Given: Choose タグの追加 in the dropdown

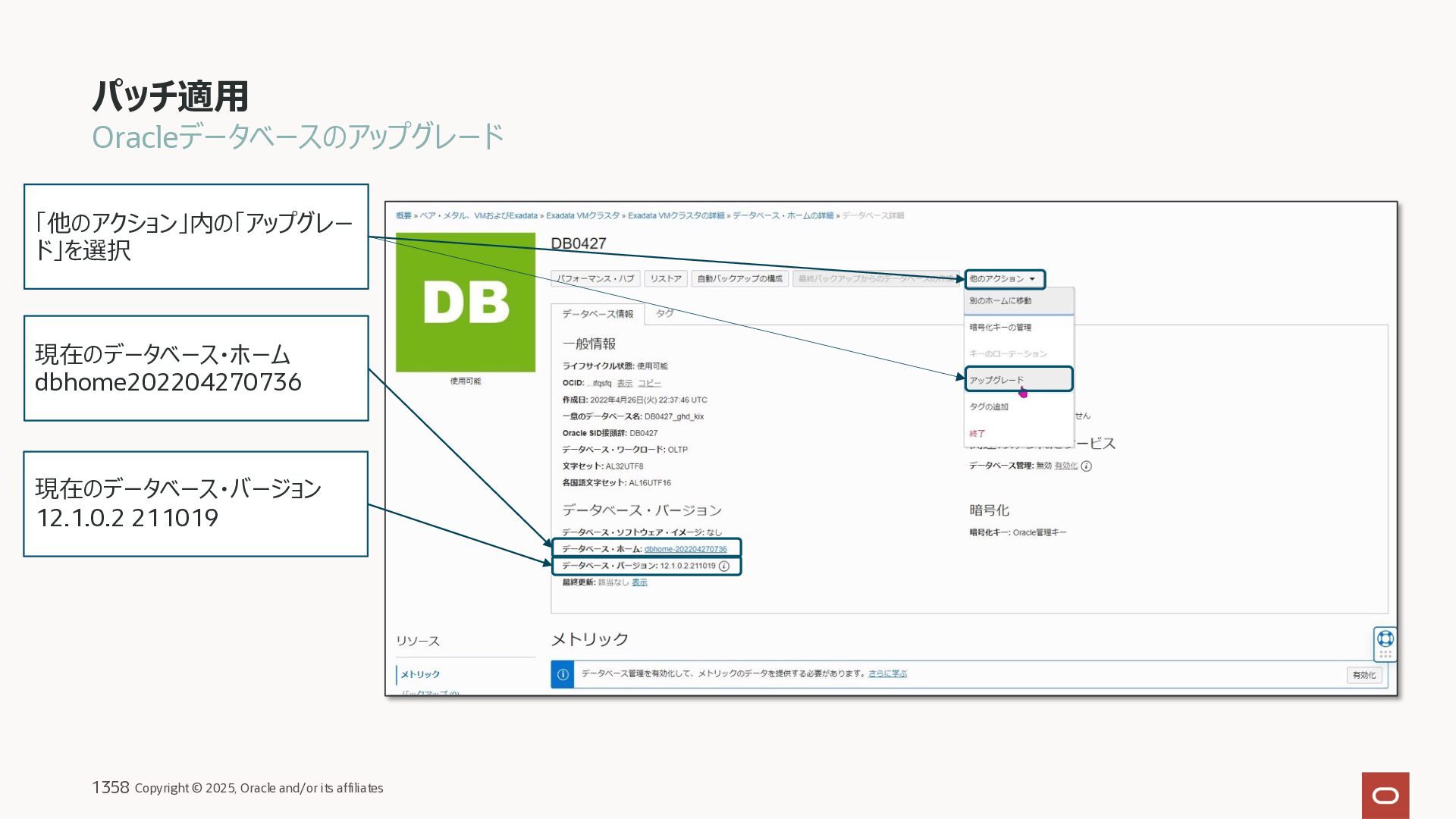Looking at the screenshot, I should point(989,407).
